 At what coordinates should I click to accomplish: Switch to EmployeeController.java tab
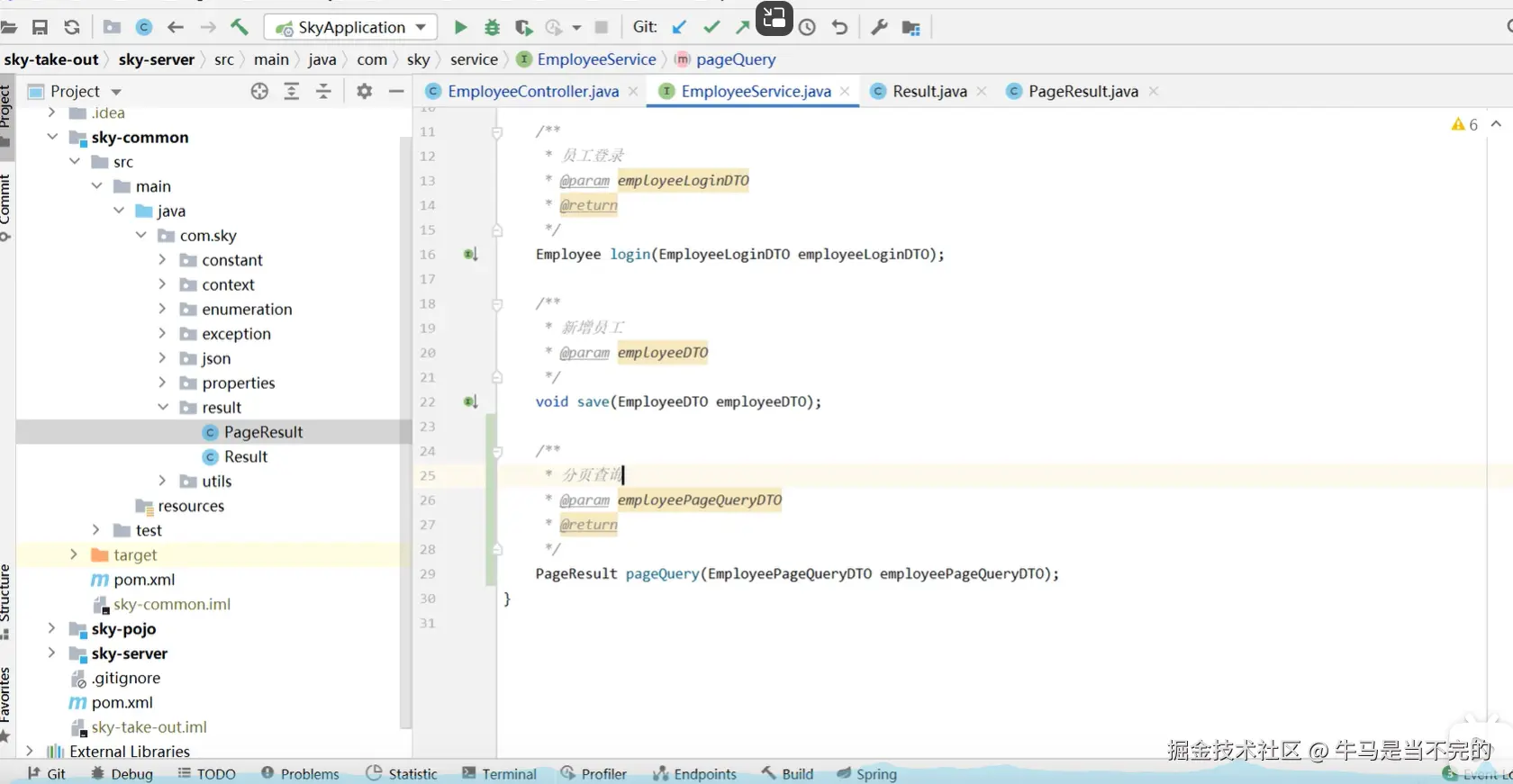(532, 91)
